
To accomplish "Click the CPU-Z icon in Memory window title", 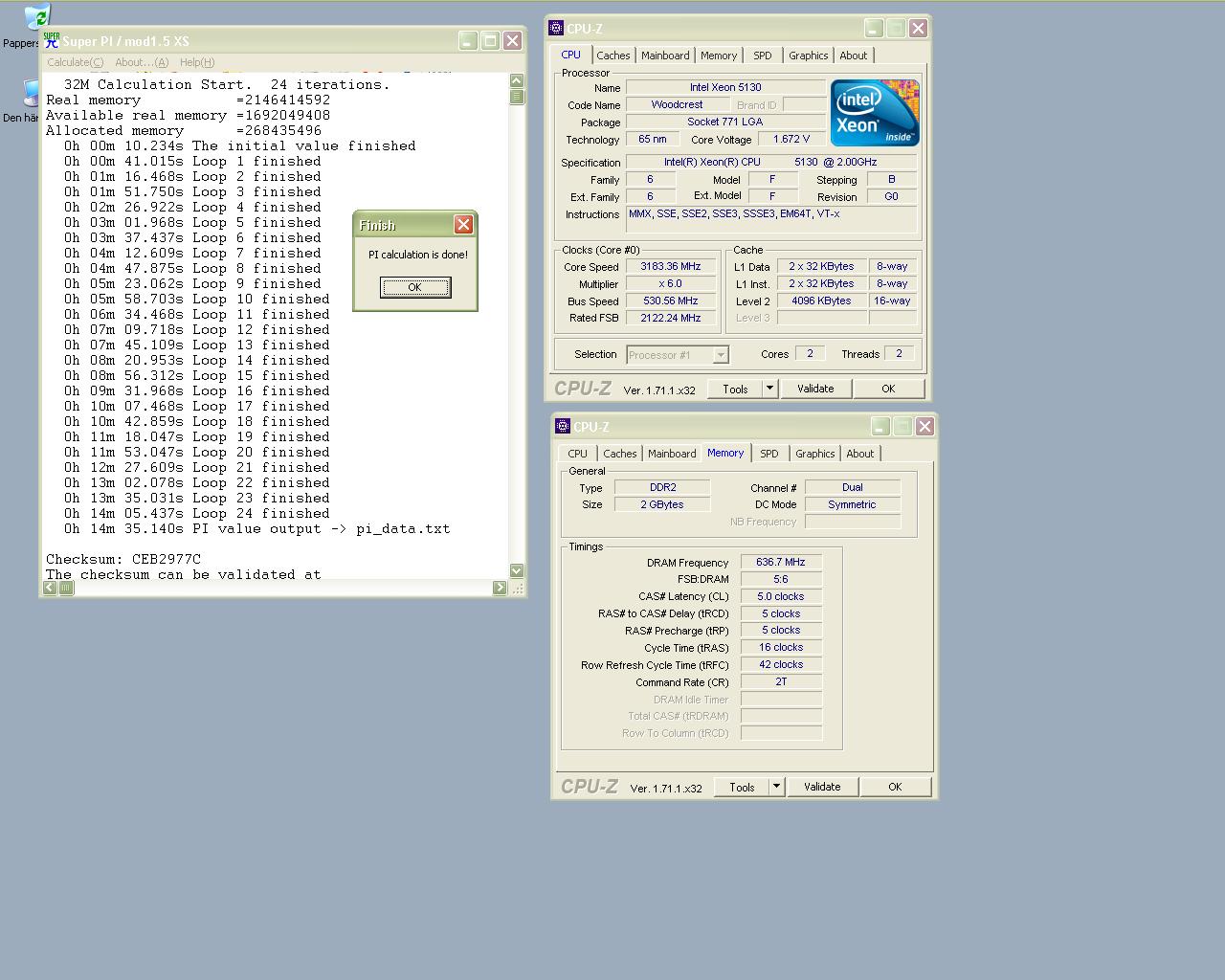I will click(563, 427).
